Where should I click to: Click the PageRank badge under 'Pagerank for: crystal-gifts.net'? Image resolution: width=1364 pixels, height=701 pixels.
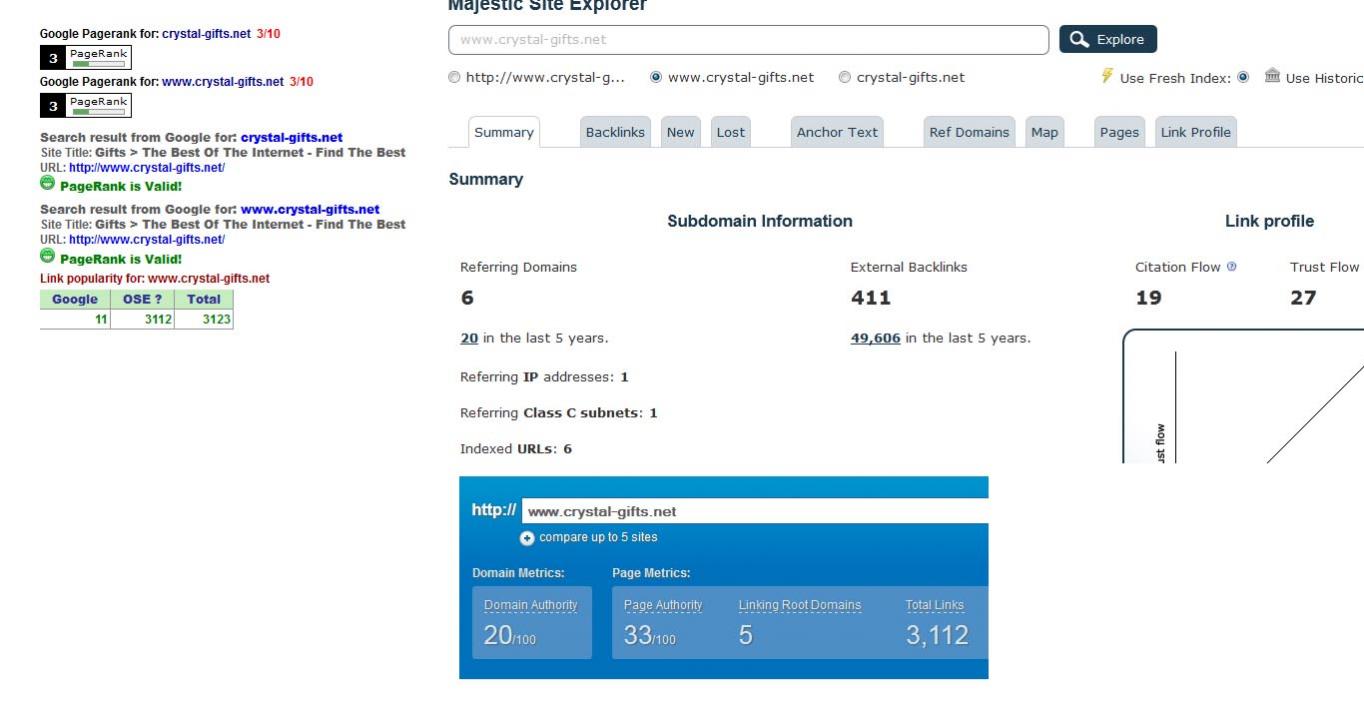coord(86,57)
